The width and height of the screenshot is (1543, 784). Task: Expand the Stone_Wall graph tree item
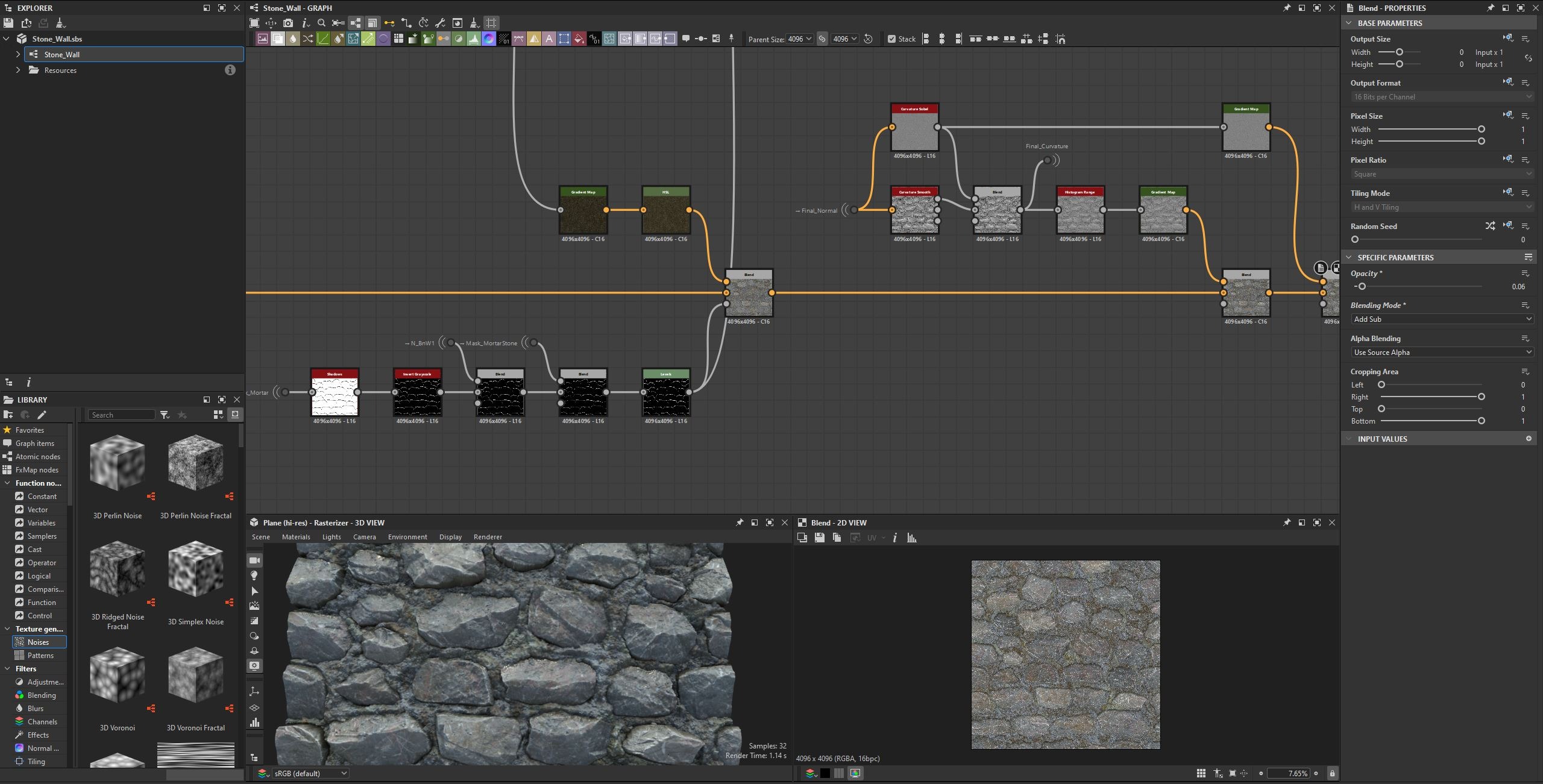coord(18,54)
